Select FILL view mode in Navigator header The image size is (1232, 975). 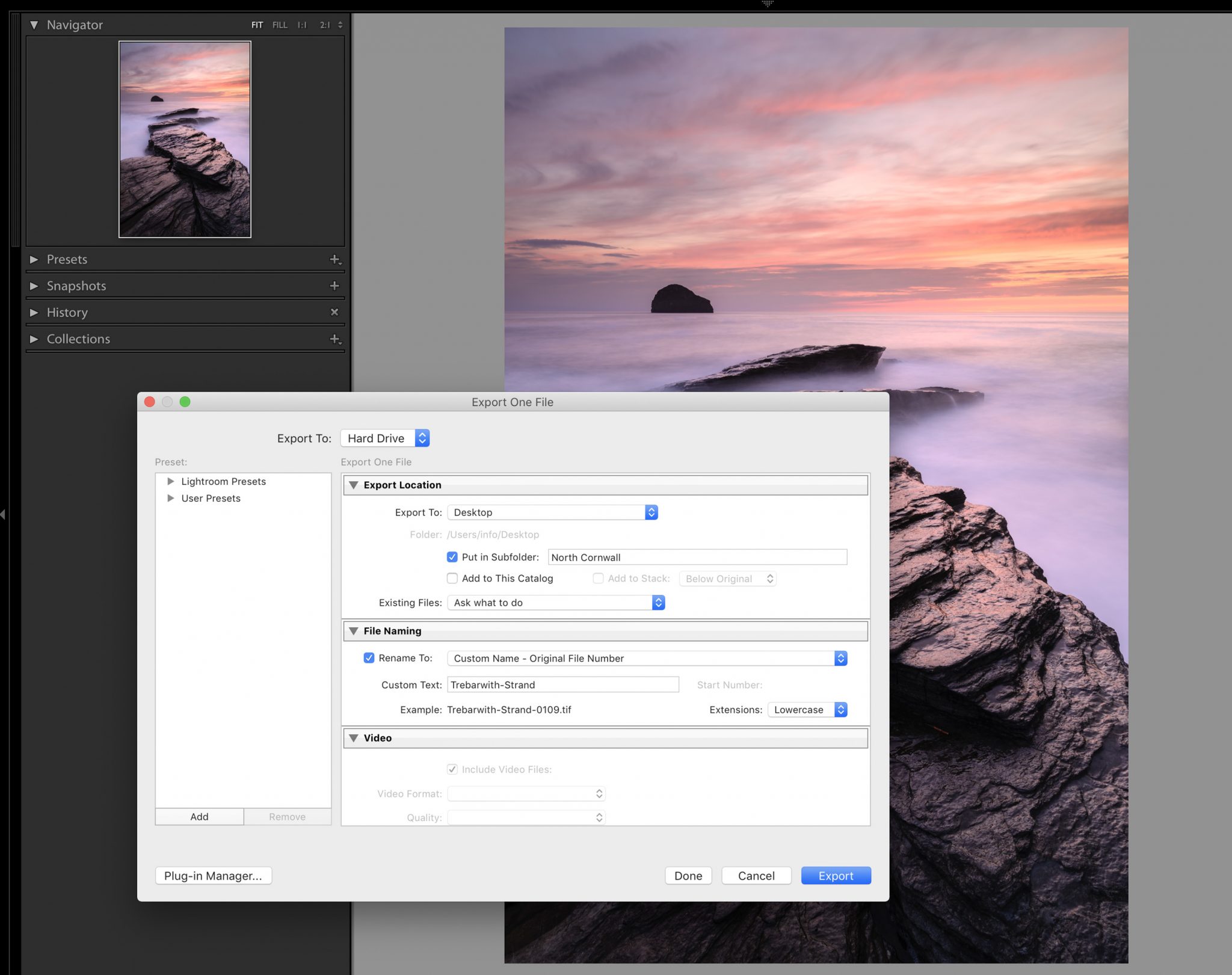279,25
